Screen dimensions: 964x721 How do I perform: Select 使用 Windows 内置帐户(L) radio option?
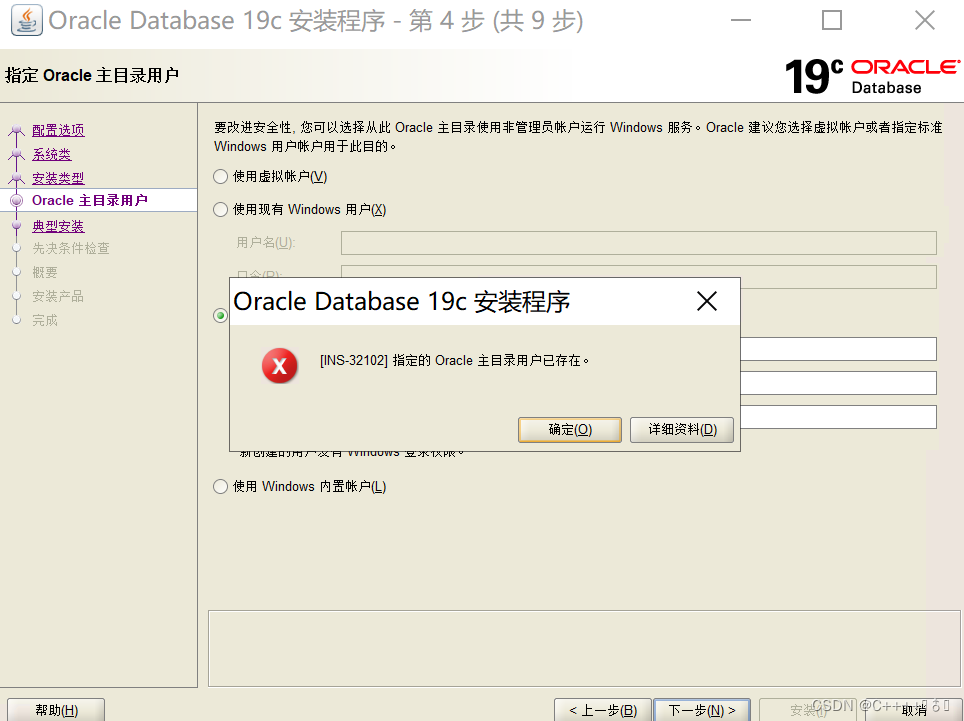(x=221, y=487)
